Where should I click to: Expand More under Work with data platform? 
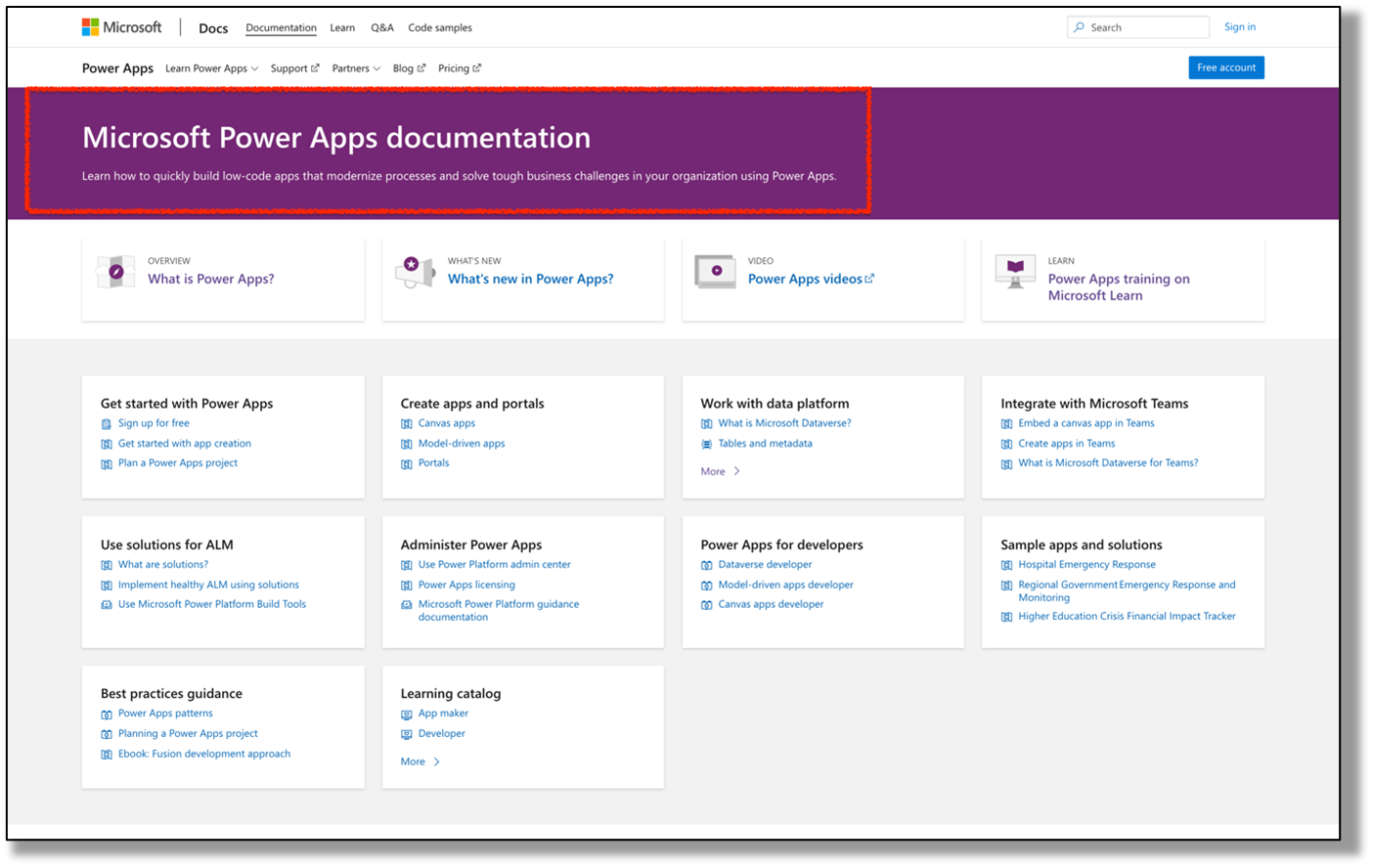click(x=721, y=471)
